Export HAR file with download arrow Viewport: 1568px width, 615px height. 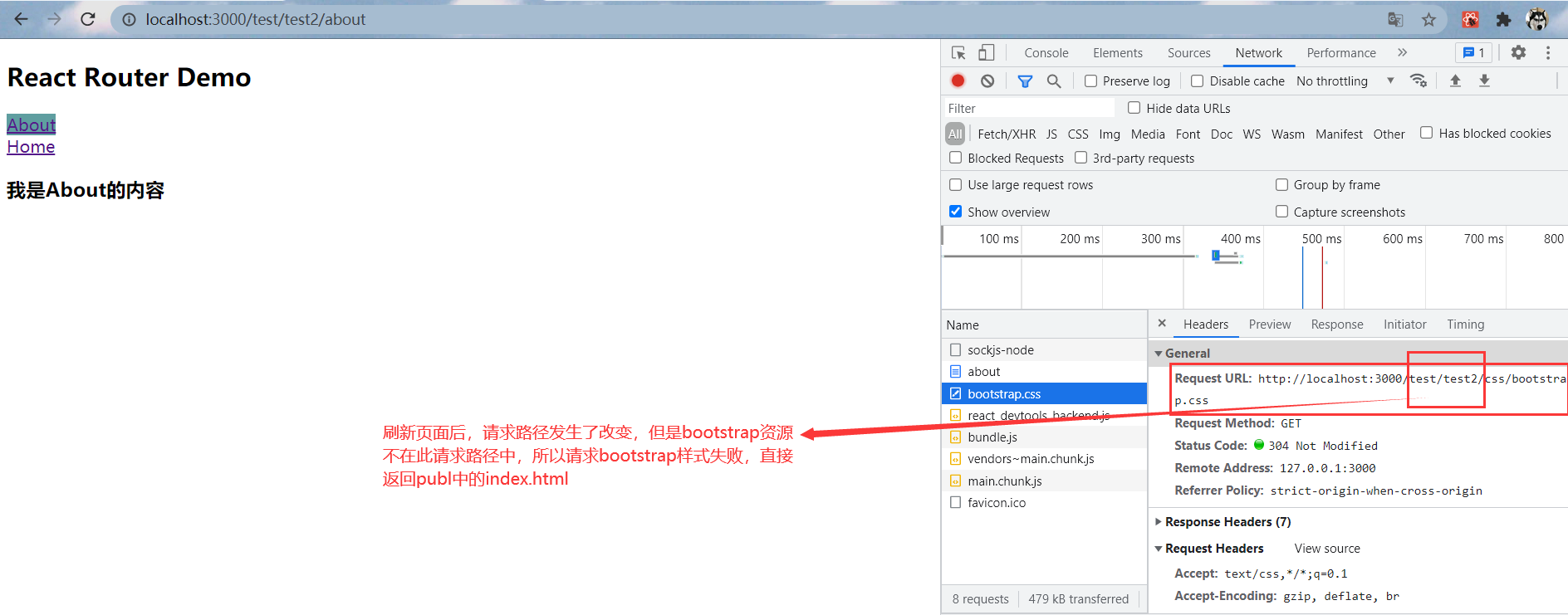pos(1484,81)
